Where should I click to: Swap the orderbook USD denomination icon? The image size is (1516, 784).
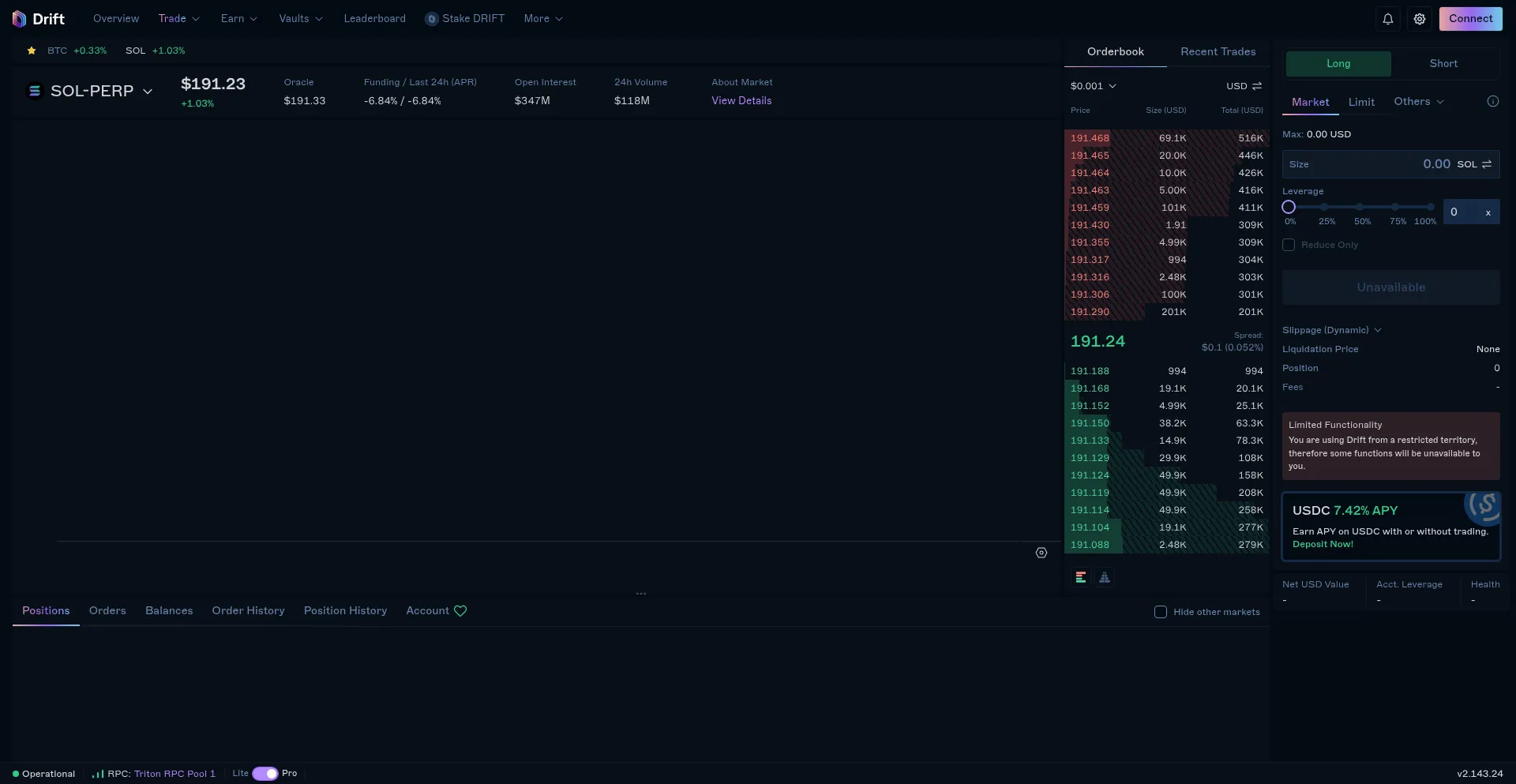(1256, 86)
